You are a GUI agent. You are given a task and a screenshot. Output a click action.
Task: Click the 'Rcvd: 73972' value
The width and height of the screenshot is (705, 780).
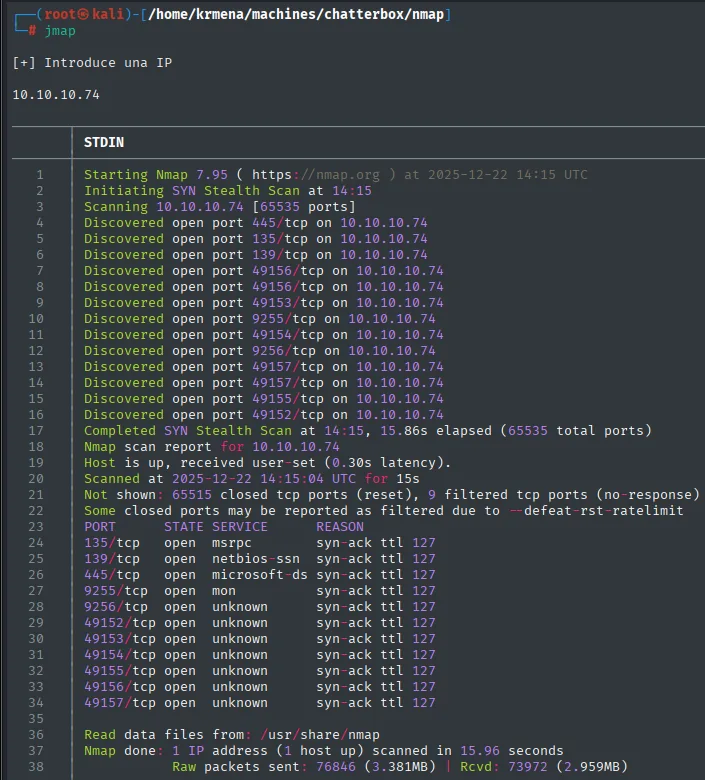pyautogui.click(x=504, y=767)
